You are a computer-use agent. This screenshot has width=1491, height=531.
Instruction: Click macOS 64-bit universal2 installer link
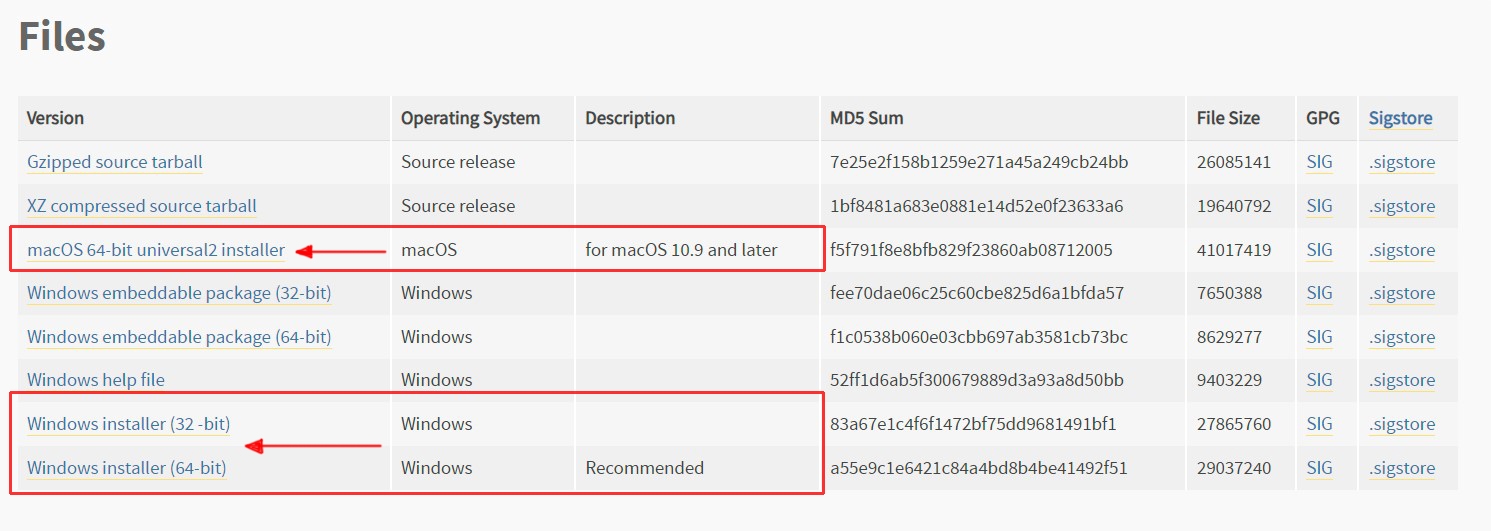pos(156,250)
